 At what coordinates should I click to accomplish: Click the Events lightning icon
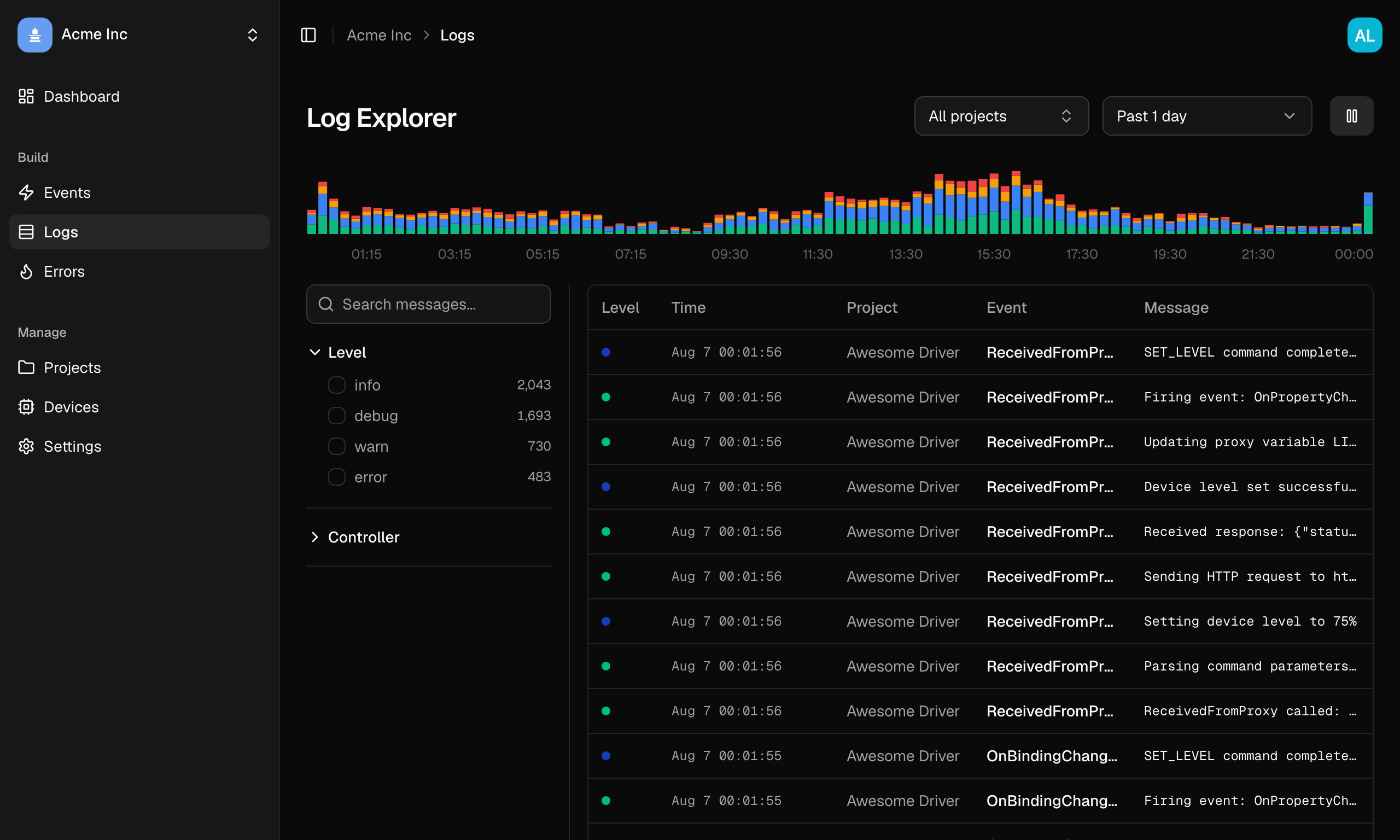pos(26,192)
